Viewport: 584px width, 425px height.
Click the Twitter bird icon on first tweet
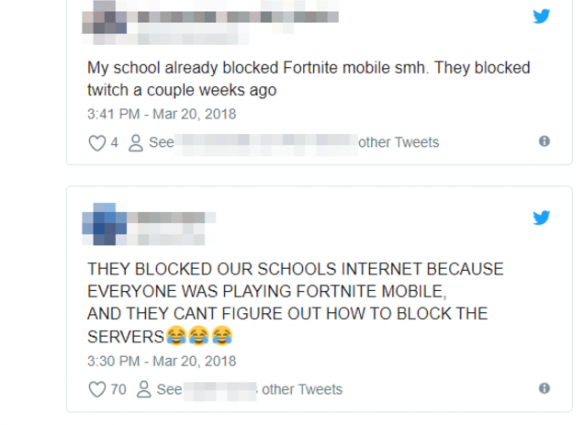pos(541,16)
